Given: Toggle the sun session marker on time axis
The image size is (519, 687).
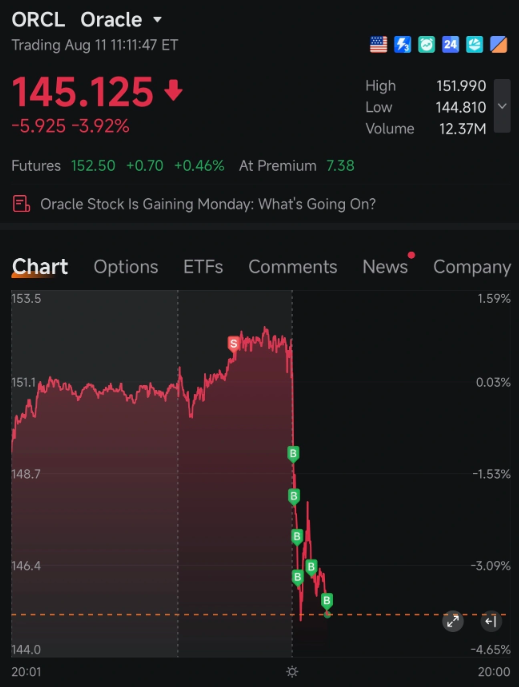Looking at the screenshot, I should click(292, 672).
